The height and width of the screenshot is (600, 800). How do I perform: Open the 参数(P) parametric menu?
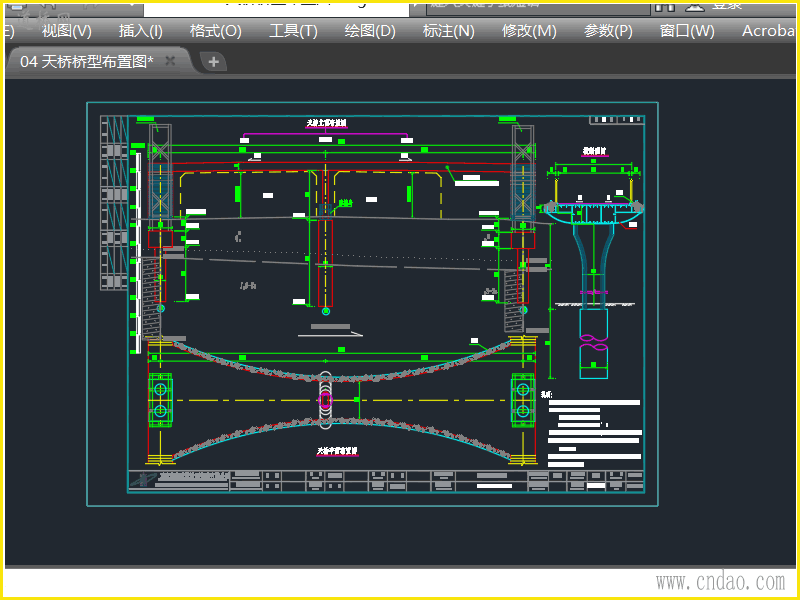click(608, 31)
